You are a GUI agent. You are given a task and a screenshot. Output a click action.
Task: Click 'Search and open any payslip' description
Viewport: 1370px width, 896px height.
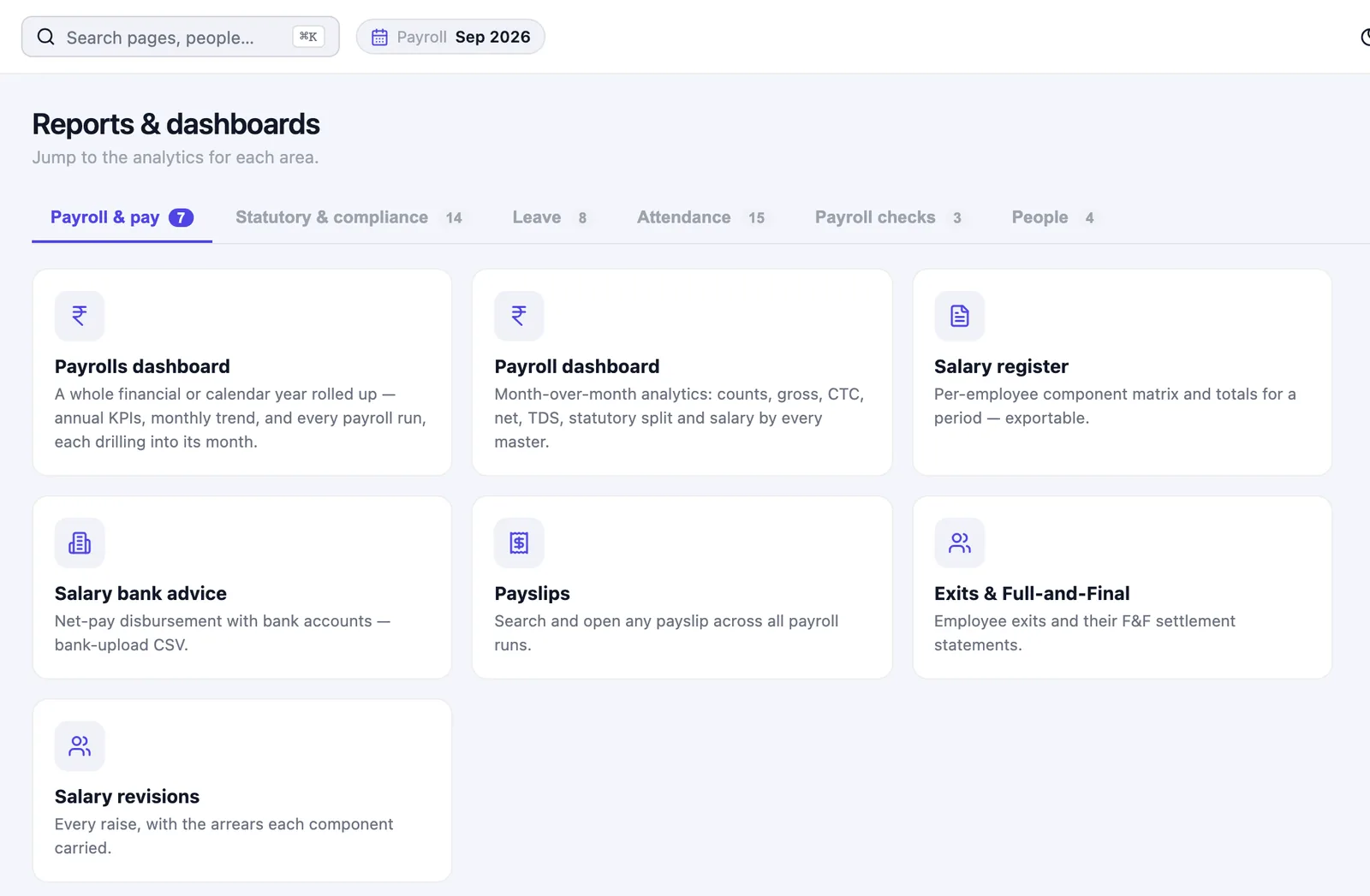[666, 632]
